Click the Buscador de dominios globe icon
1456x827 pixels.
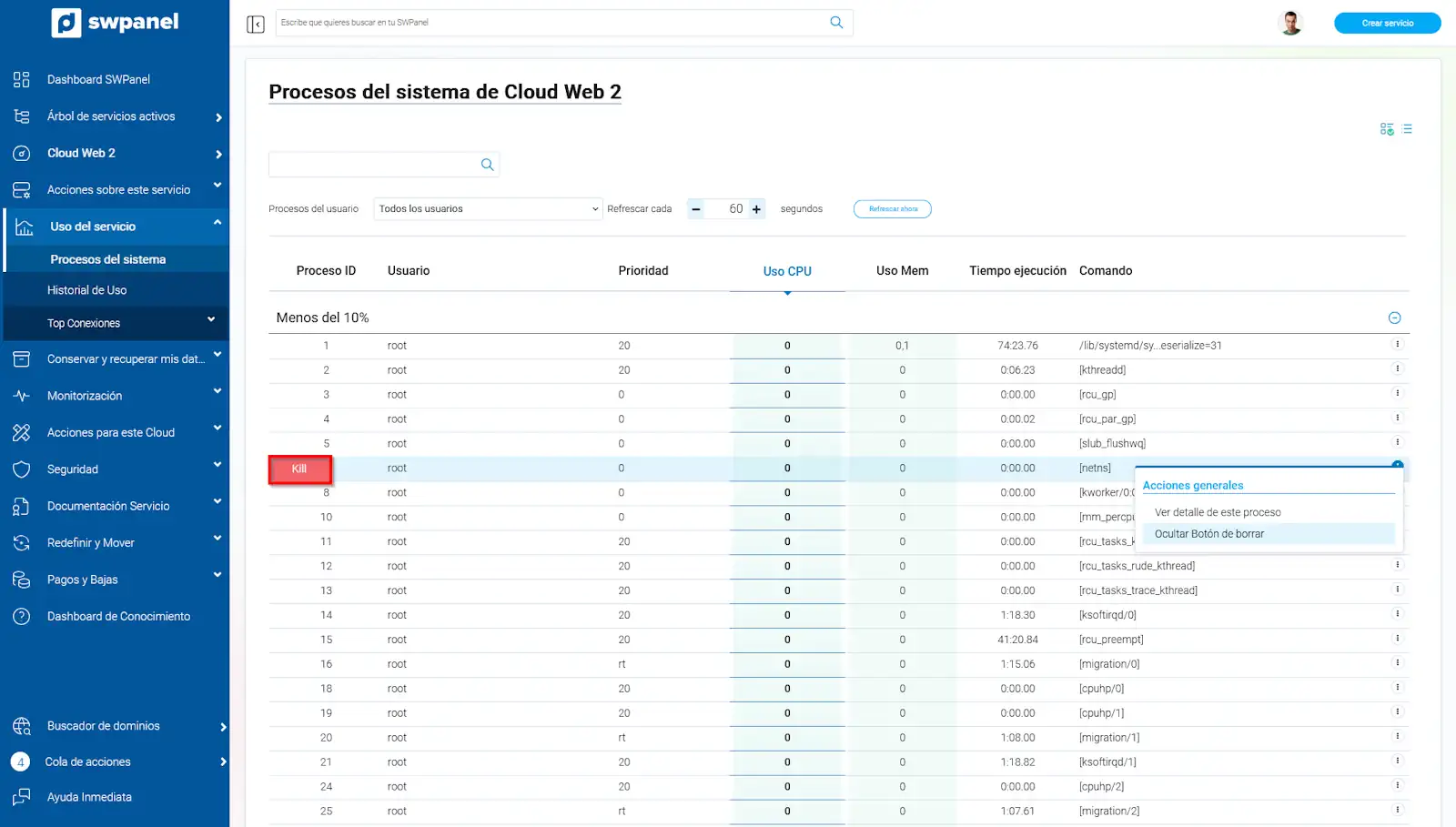point(22,726)
